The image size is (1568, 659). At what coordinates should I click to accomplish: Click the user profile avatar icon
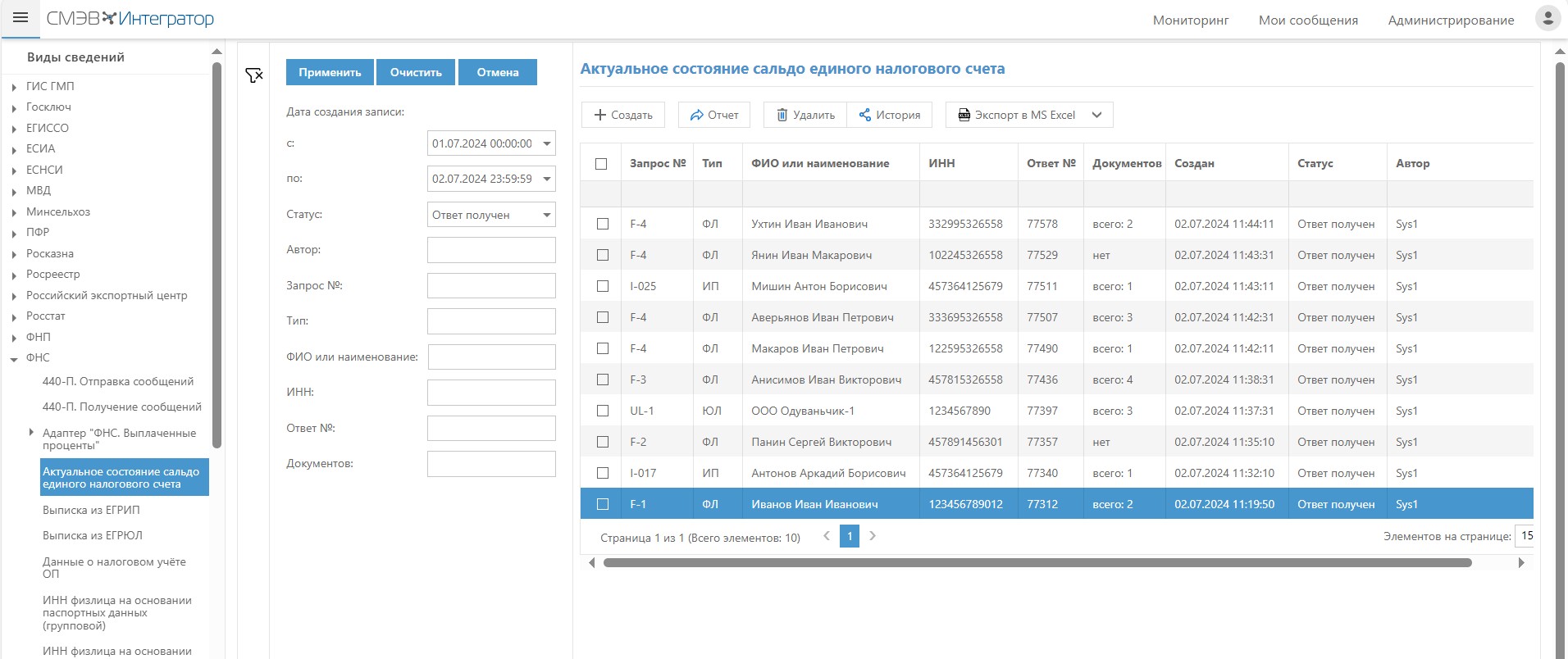tap(1547, 19)
